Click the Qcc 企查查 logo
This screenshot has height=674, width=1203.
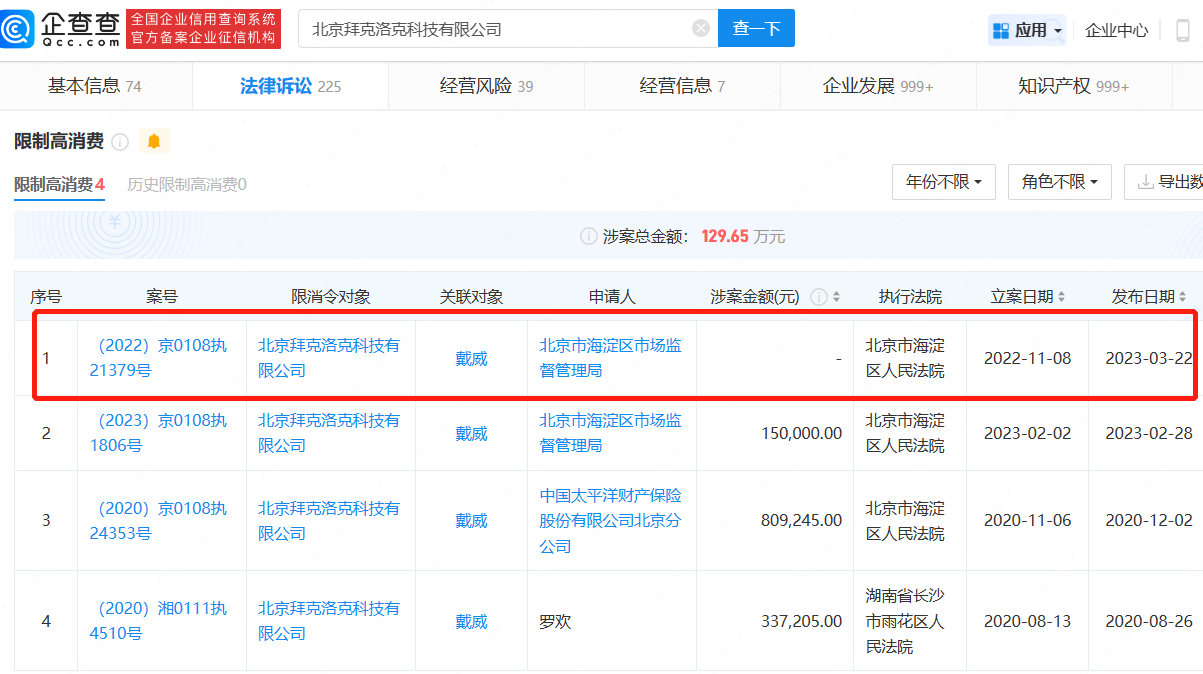click(61, 29)
